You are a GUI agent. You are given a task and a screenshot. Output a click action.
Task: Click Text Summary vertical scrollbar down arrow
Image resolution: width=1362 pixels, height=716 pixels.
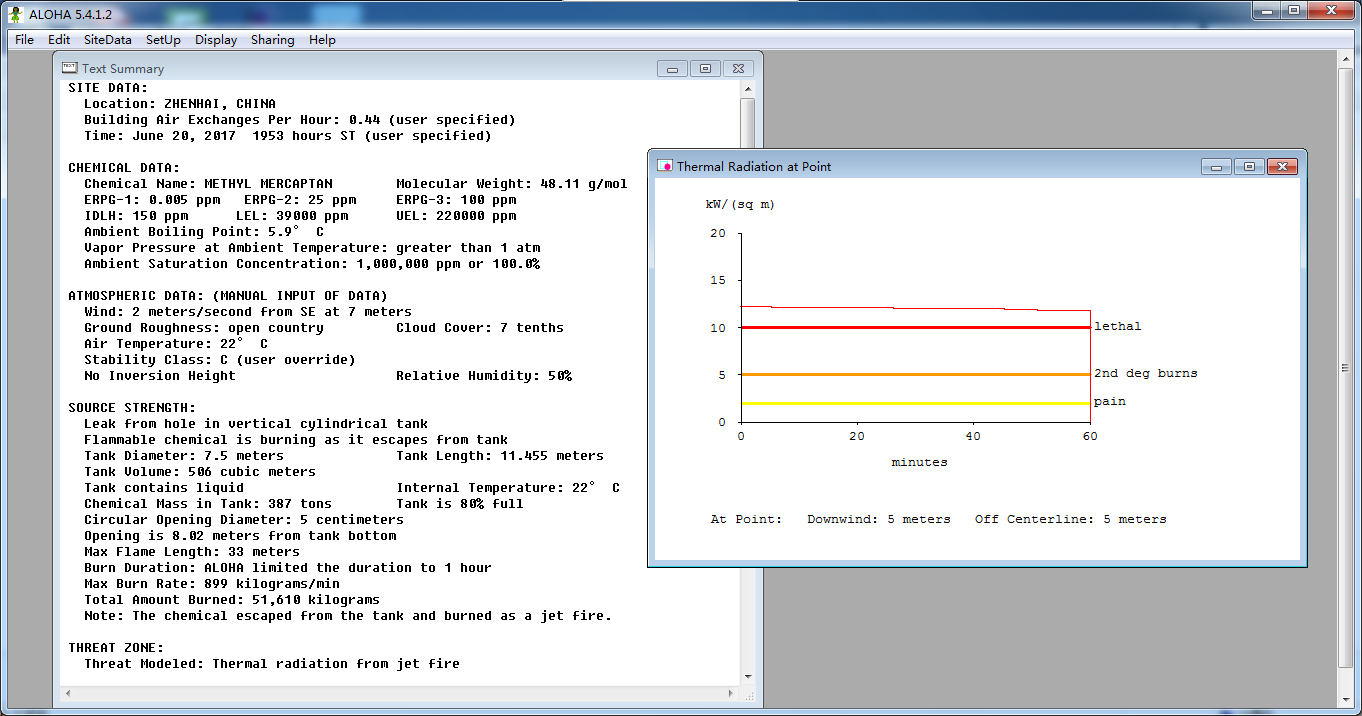[x=748, y=678]
